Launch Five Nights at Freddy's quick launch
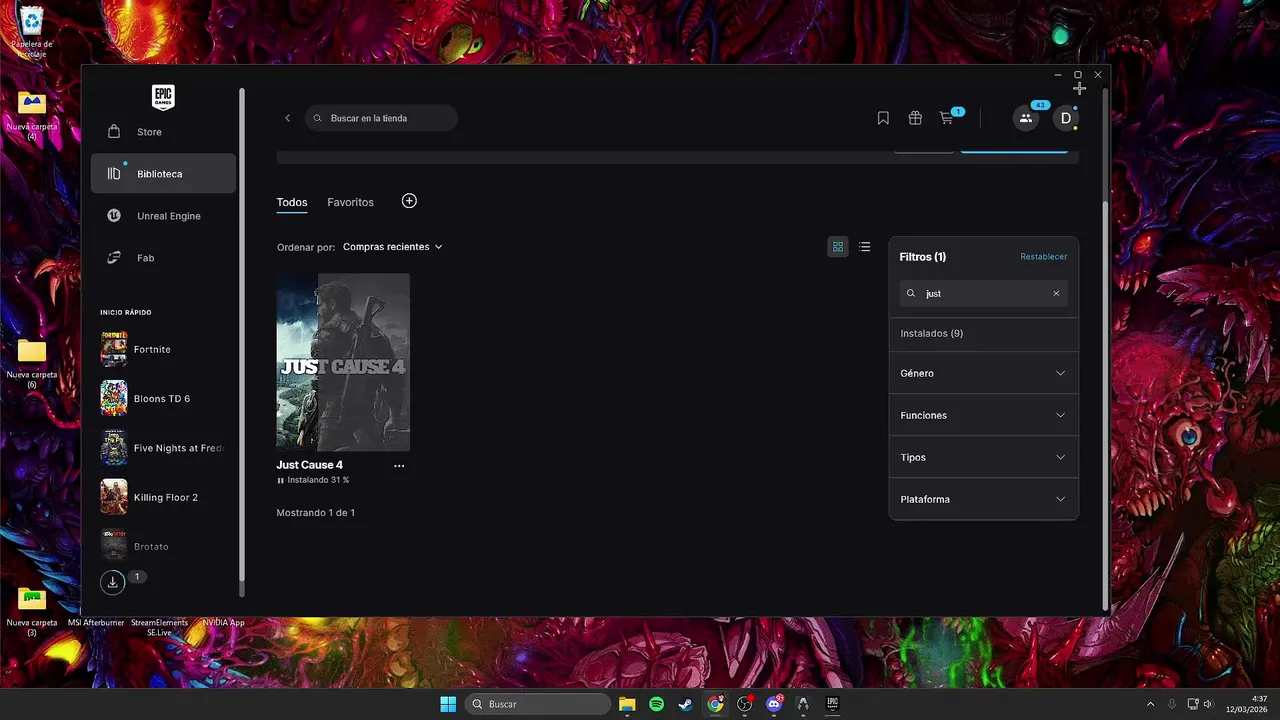 tap(163, 448)
